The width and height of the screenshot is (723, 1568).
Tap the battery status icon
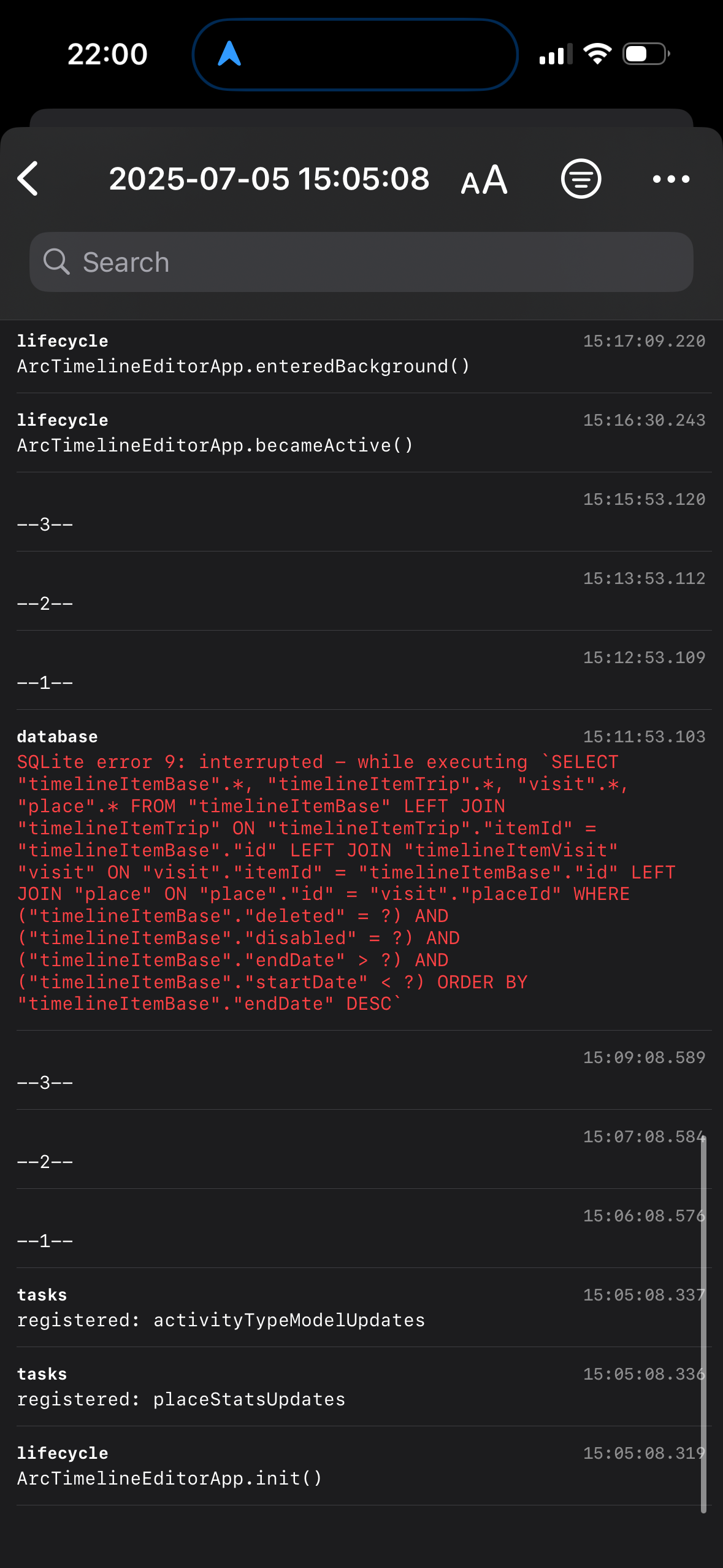coord(646,54)
